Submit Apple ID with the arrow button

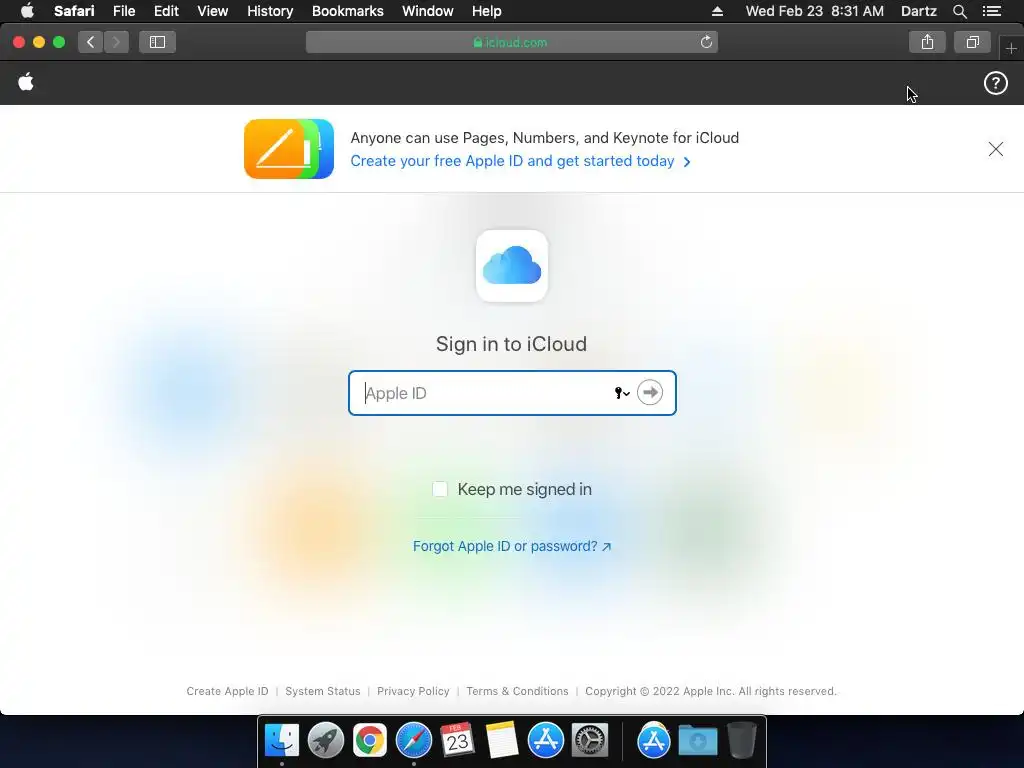click(650, 392)
